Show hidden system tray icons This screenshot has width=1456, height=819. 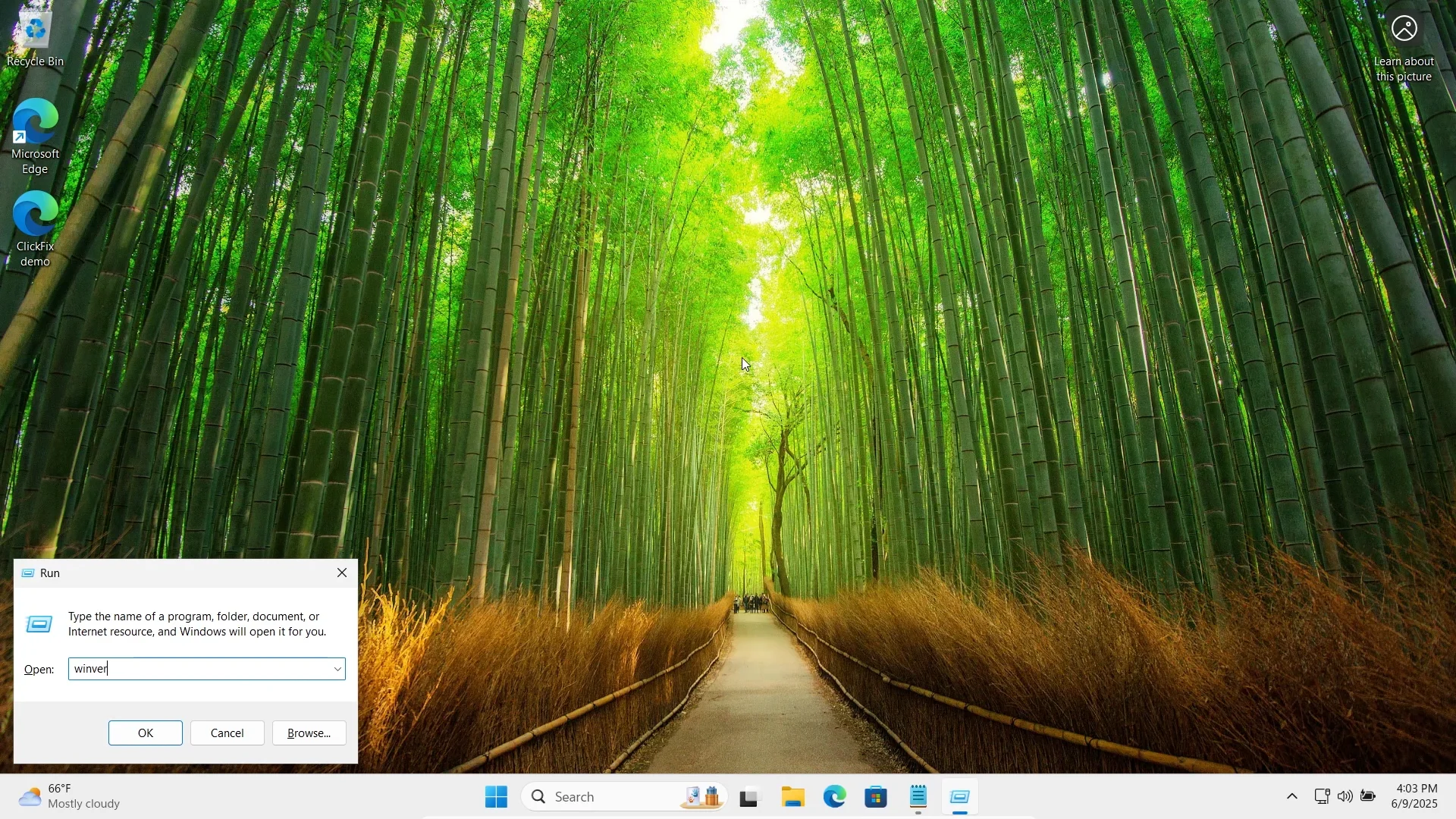coord(1293,797)
